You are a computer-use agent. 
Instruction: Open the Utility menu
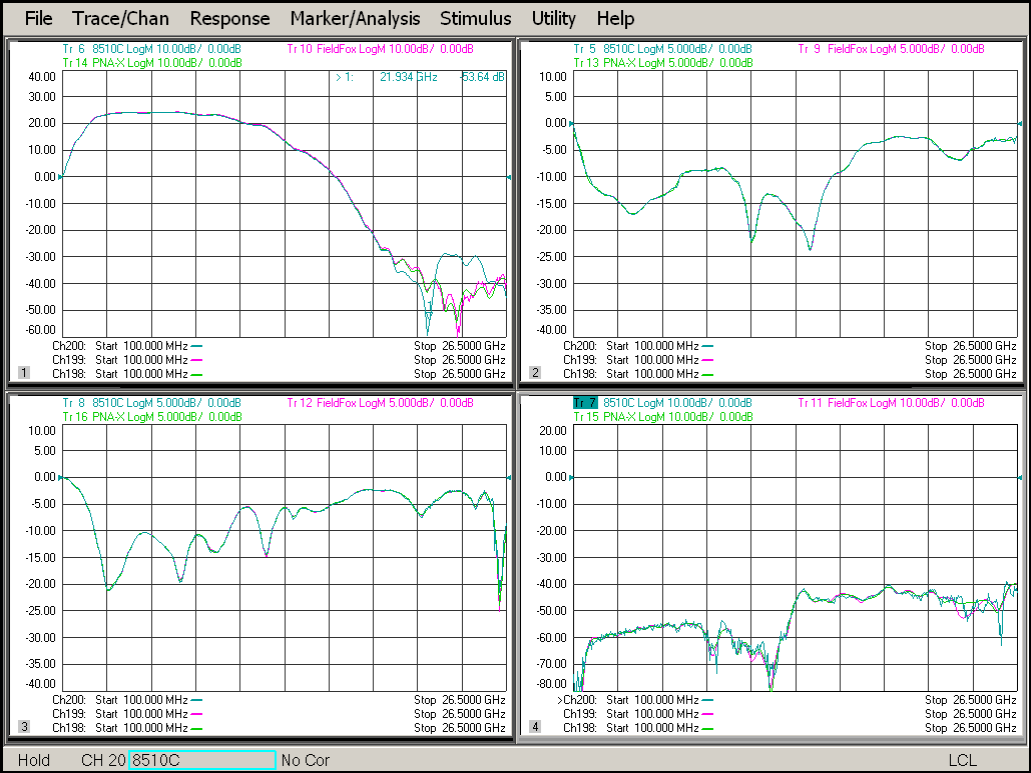(x=553, y=18)
